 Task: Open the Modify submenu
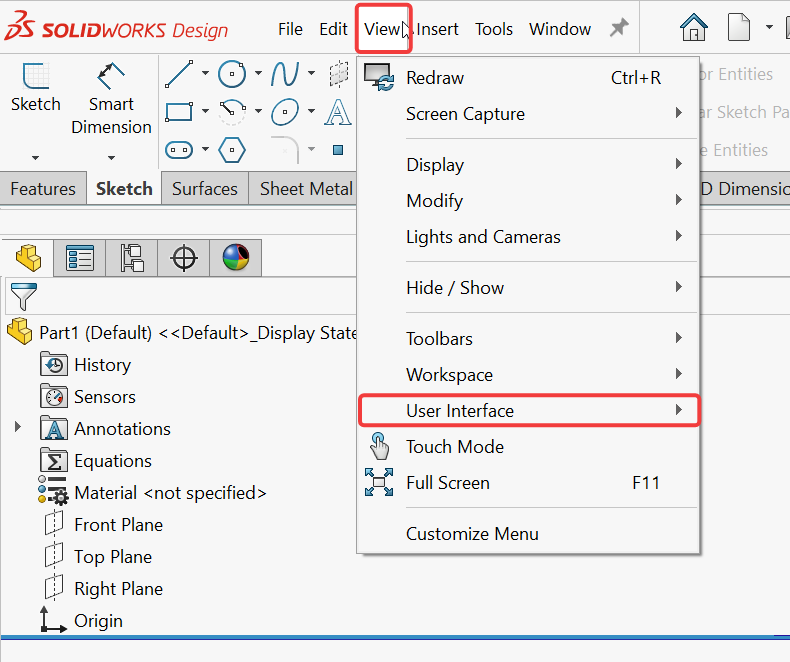[x=528, y=201]
